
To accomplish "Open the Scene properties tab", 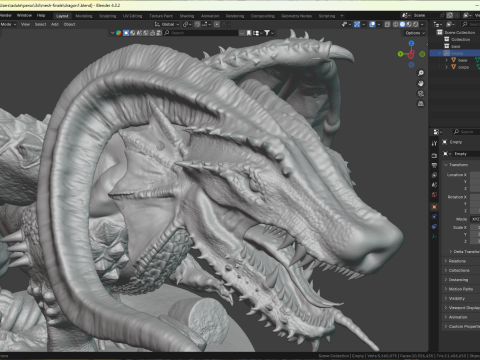I will 434,185.
